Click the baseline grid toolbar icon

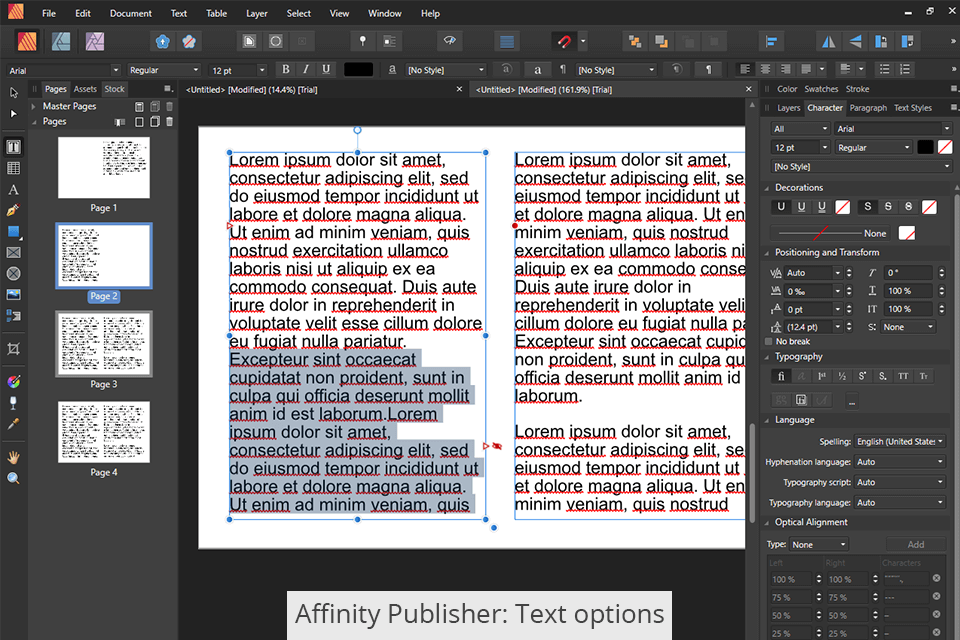tap(507, 42)
